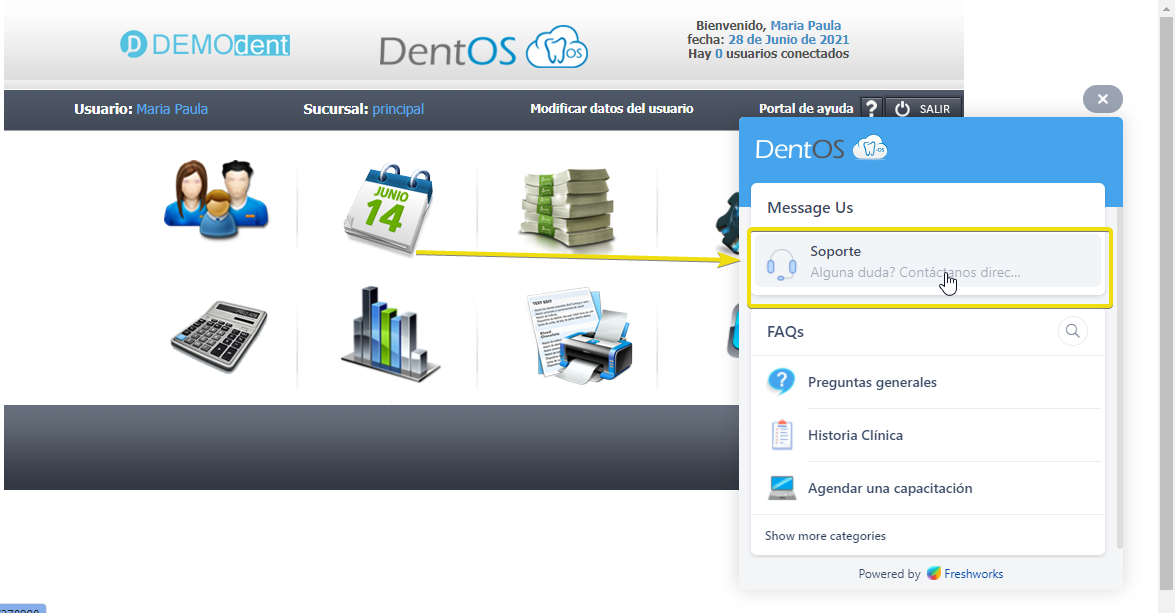Image resolution: width=1175 pixels, height=613 pixels.
Task: Click the date 28 de Junio de 2021
Action: point(788,40)
